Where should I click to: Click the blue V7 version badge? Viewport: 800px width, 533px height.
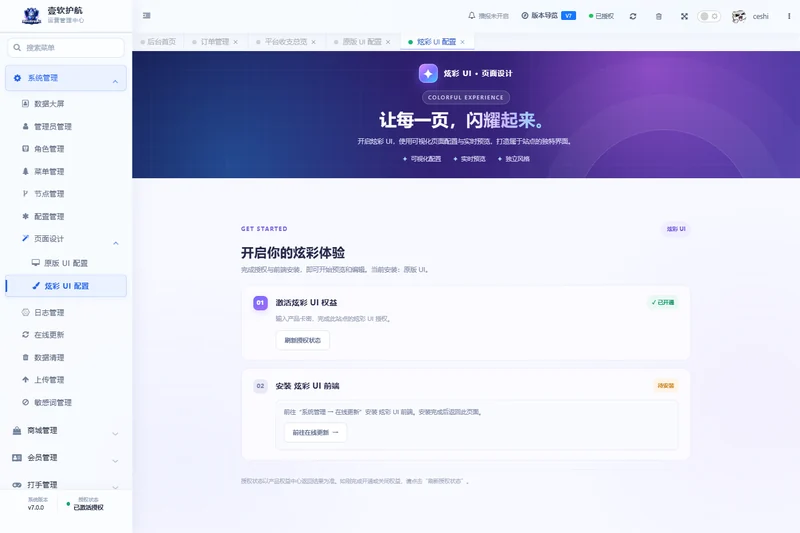568,16
